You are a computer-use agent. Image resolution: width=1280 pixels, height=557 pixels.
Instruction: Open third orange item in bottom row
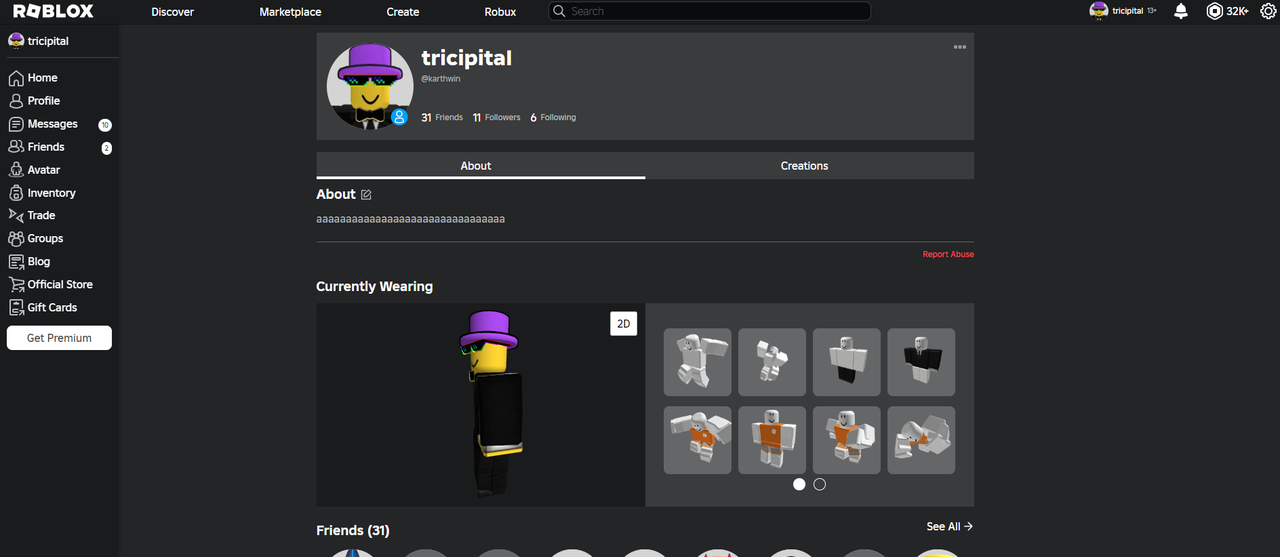coord(847,440)
